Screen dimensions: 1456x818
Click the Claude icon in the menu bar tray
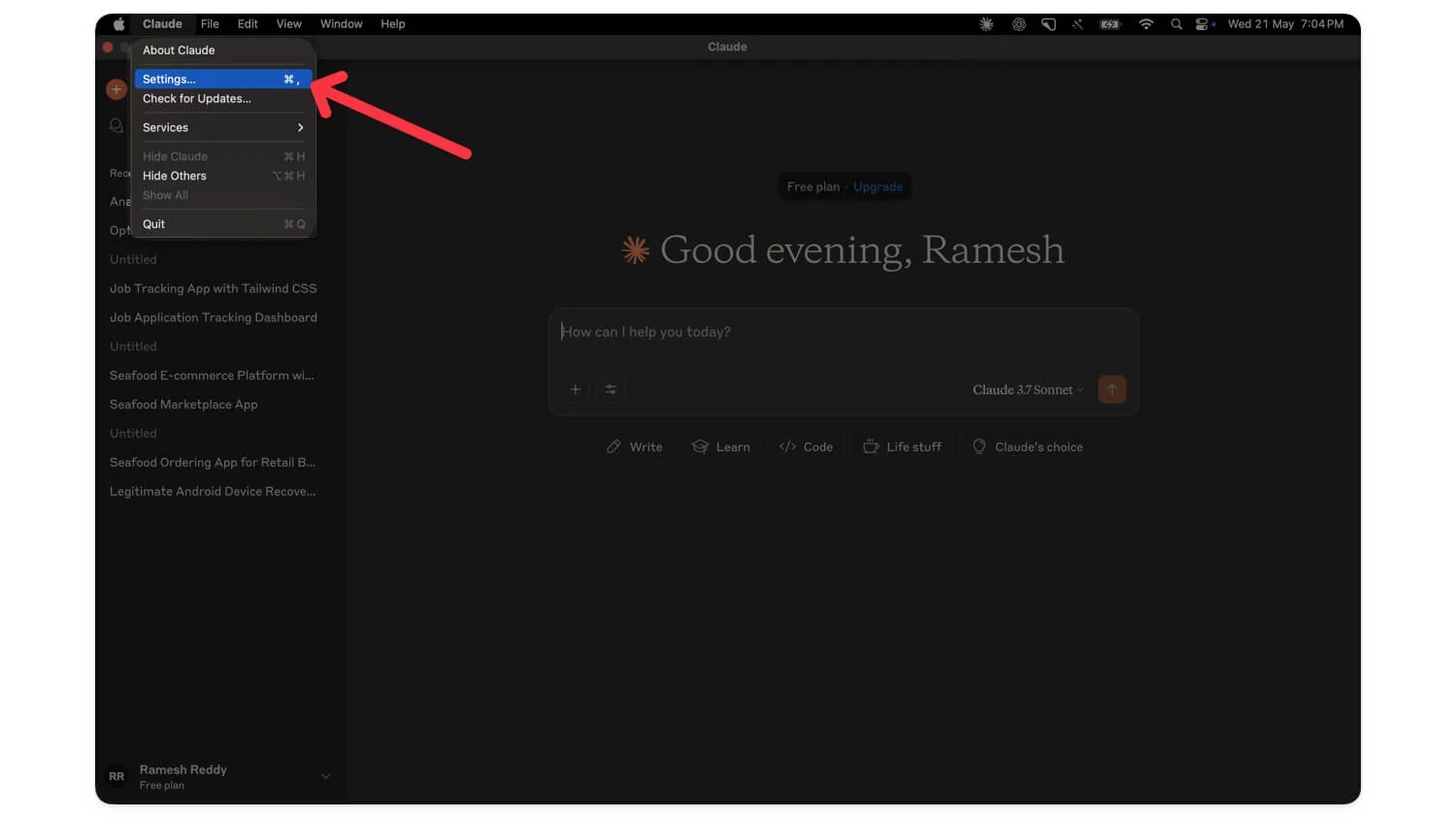(x=986, y=24)
